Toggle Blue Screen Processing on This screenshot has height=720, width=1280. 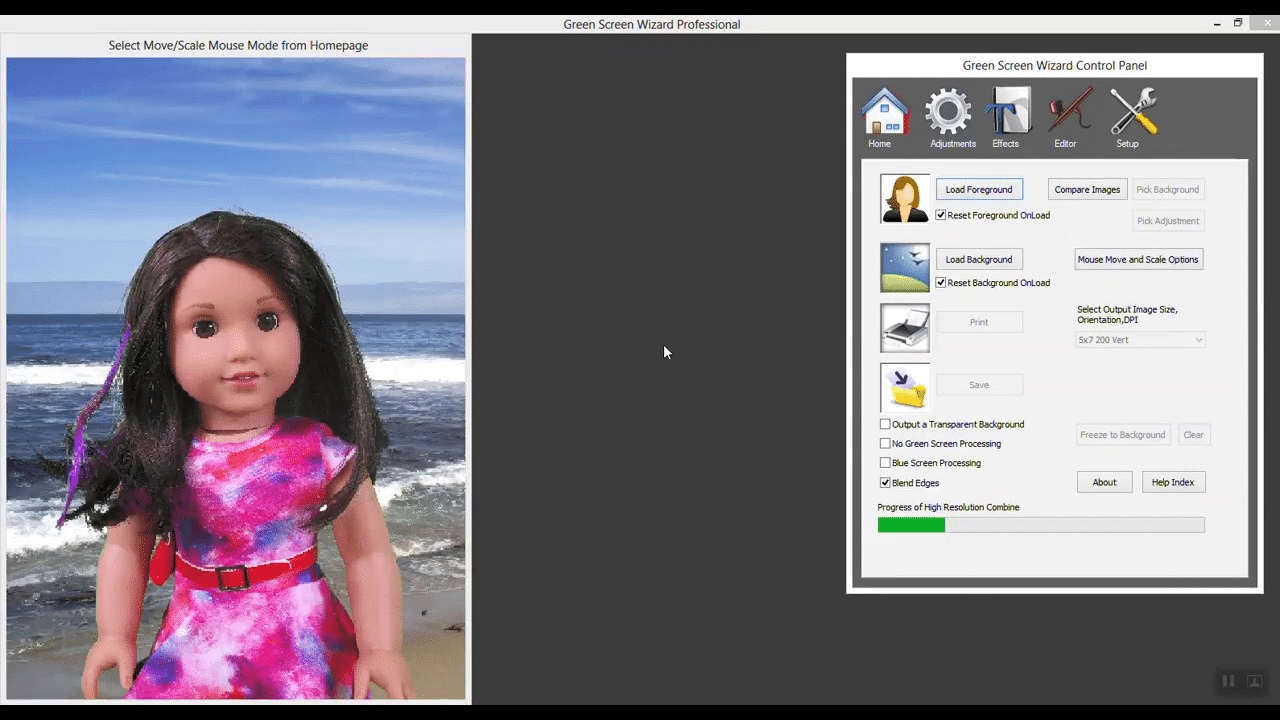pyautogui.click(x=885, y=462)
